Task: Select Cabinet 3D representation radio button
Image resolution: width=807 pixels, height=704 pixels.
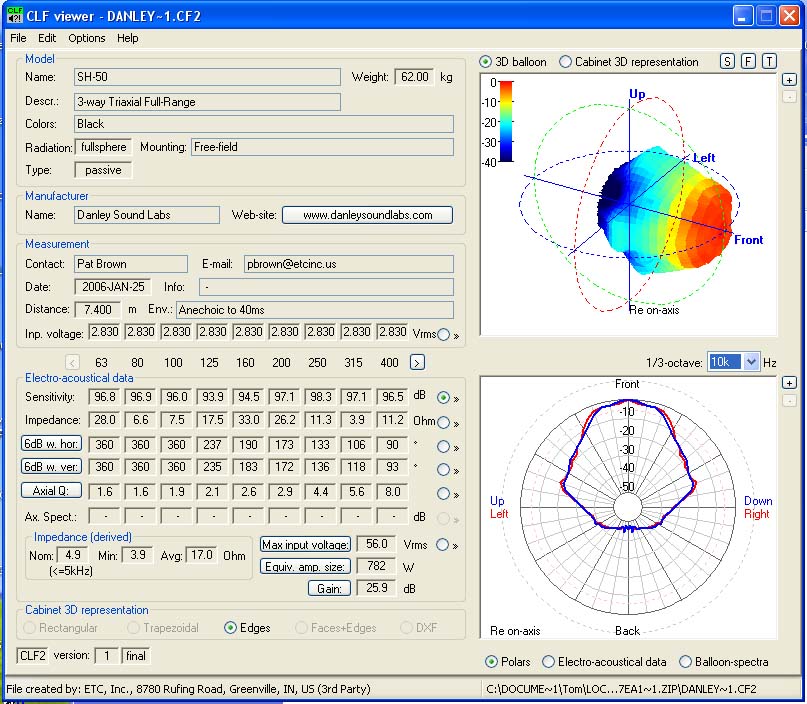Action: pos(565,62)
